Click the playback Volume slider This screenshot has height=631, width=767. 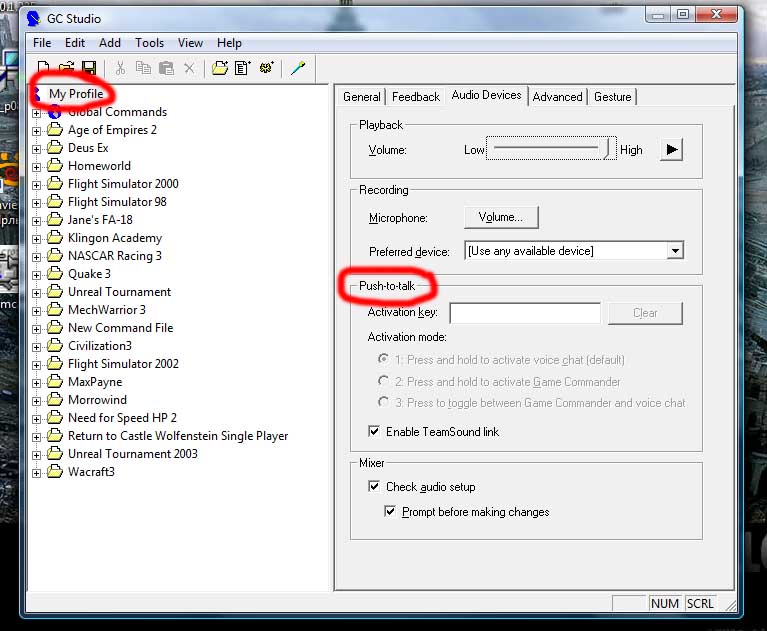(x=551, y=148)
